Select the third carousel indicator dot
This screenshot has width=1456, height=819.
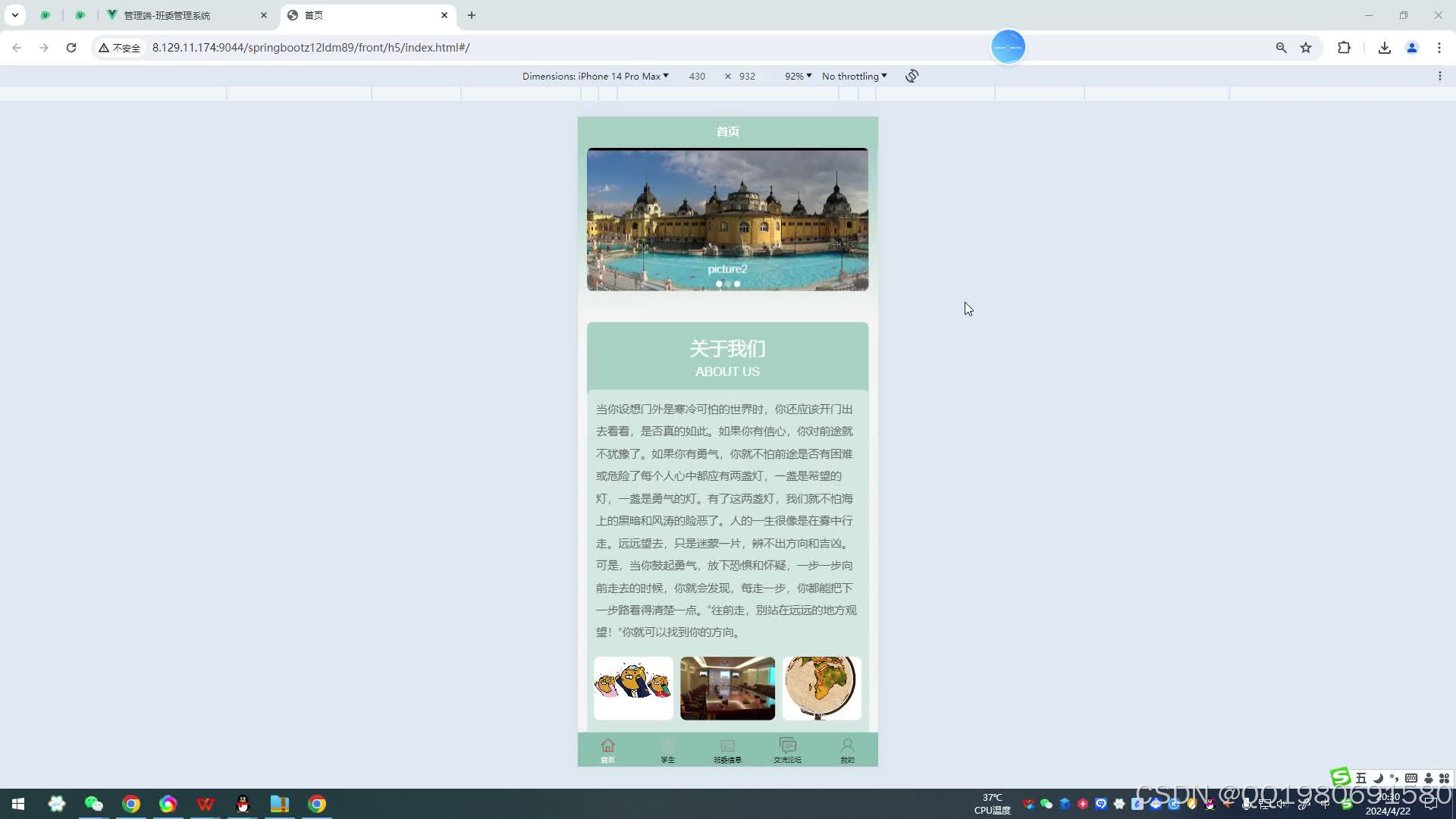(737, 284)
